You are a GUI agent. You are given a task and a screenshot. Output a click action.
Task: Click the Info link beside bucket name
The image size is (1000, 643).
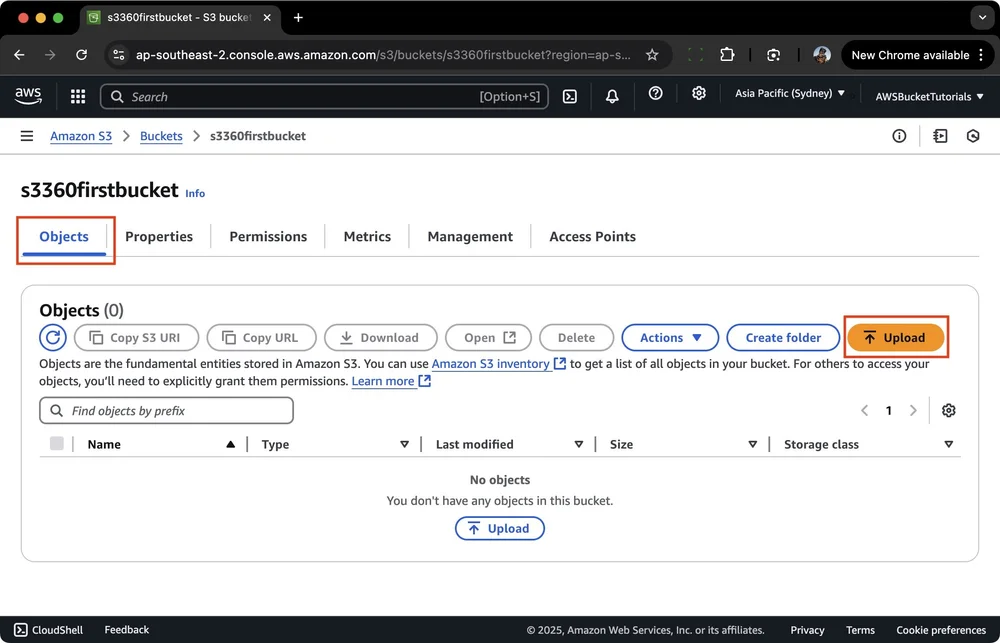pyautogui.click(x=195, y=193)
